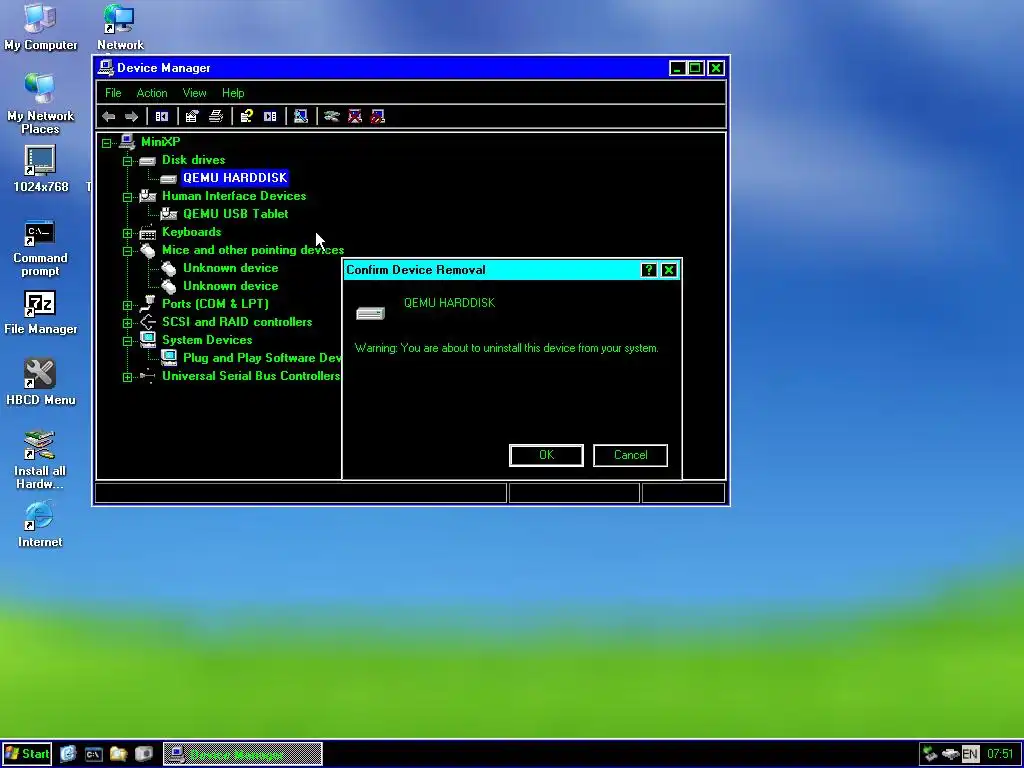Click the Disk drives category icon

148,161
